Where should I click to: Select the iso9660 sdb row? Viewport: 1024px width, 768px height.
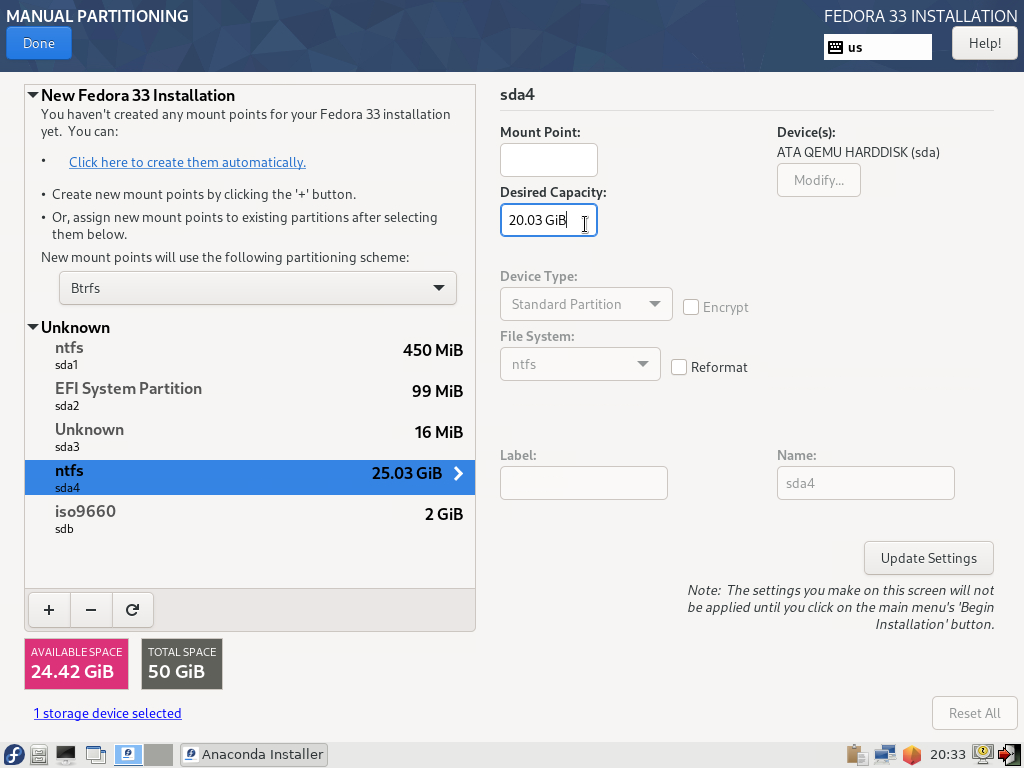tap(249, 519)
